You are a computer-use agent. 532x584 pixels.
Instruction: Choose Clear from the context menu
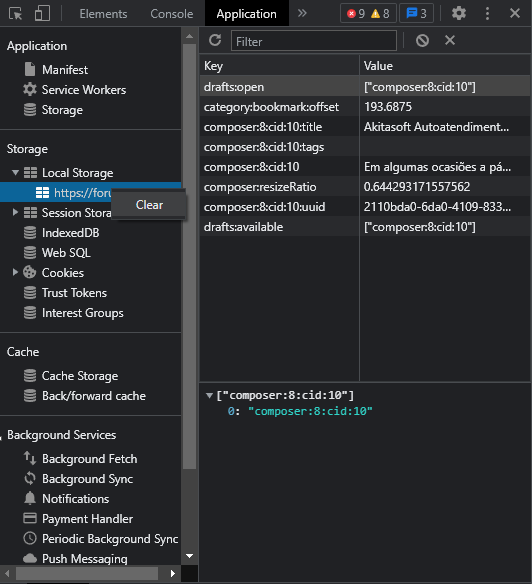click(149, 204)
